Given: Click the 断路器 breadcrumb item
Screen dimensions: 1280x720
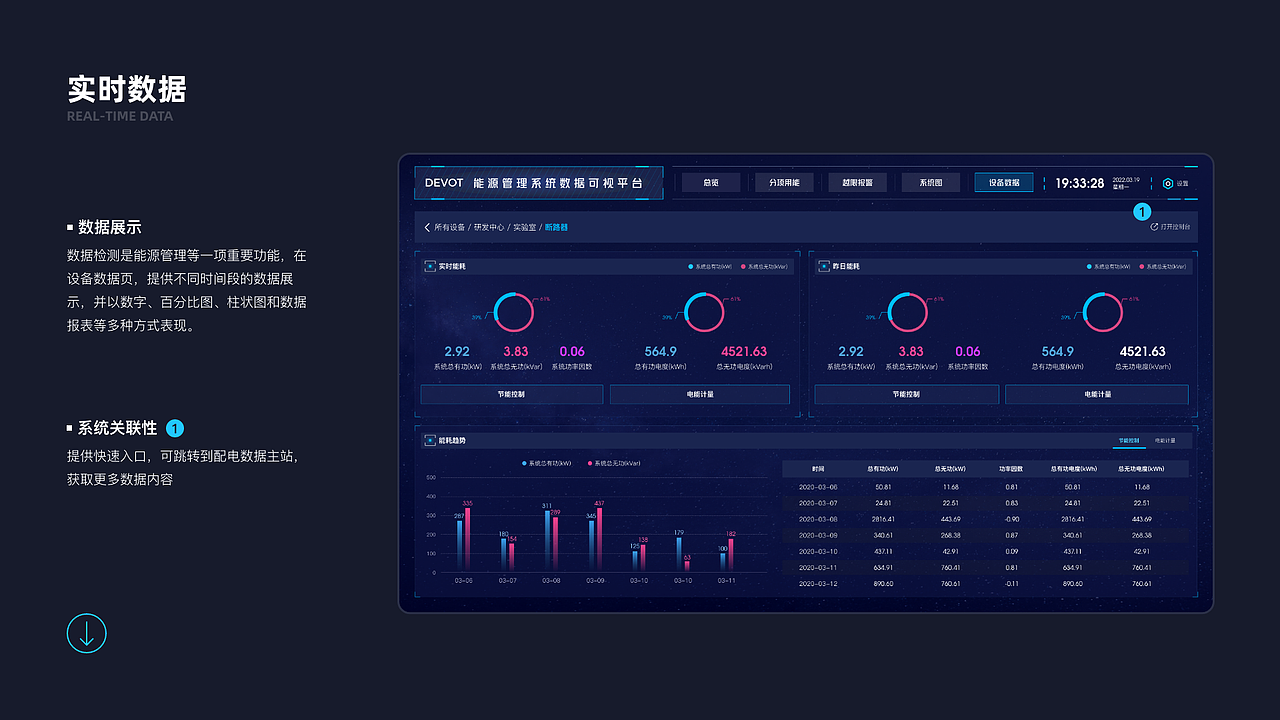Looking at the screenshot, I should pos(556,228).
